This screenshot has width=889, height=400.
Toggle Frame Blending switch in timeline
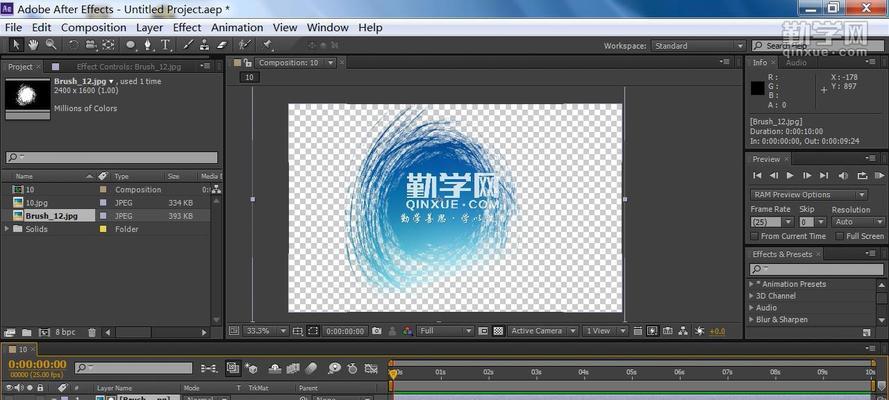[x=293, y=368]
